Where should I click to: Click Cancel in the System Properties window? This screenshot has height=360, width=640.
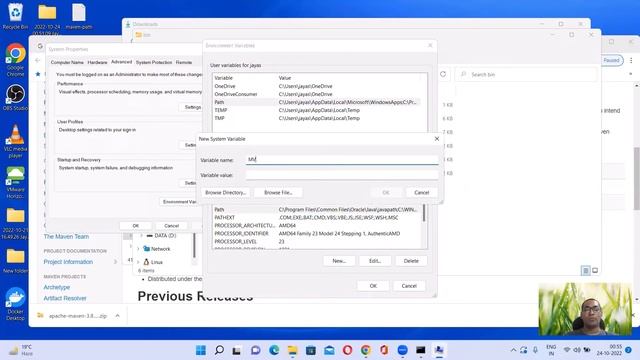pyautogui.click(x=171, y=226)
